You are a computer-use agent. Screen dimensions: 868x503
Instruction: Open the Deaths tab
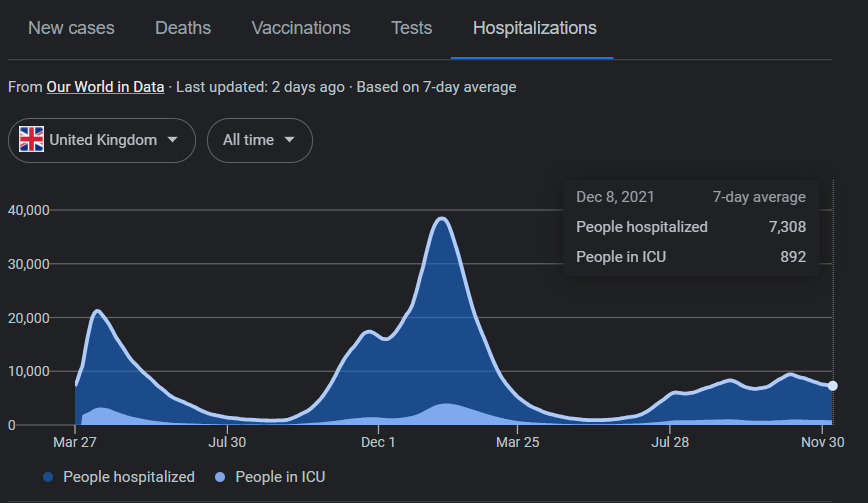[x=183, y=28]
